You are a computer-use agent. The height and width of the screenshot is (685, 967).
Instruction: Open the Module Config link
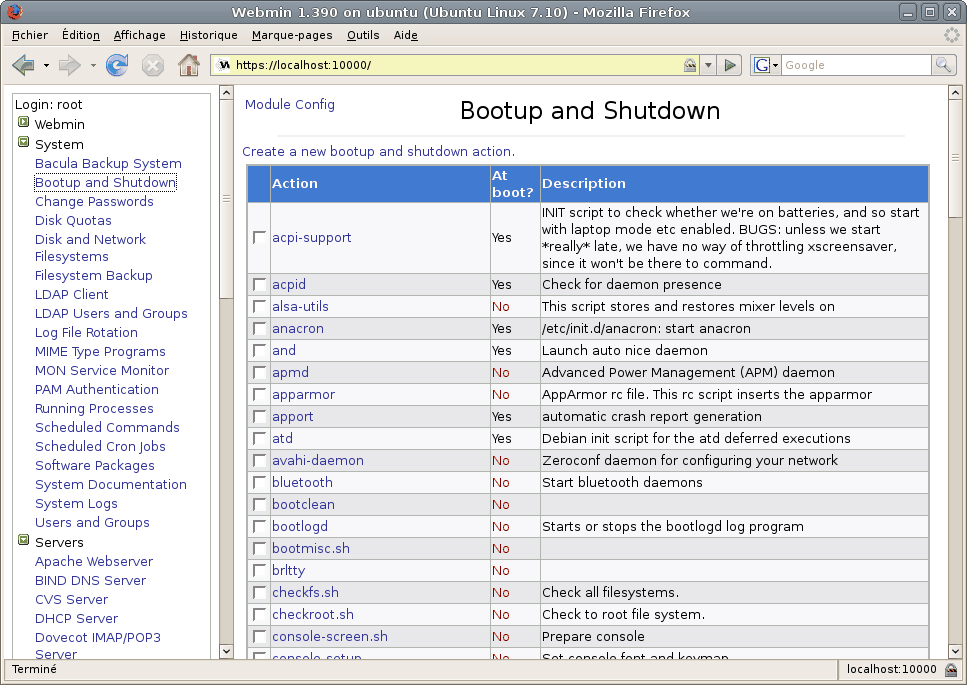coord(290,104)
